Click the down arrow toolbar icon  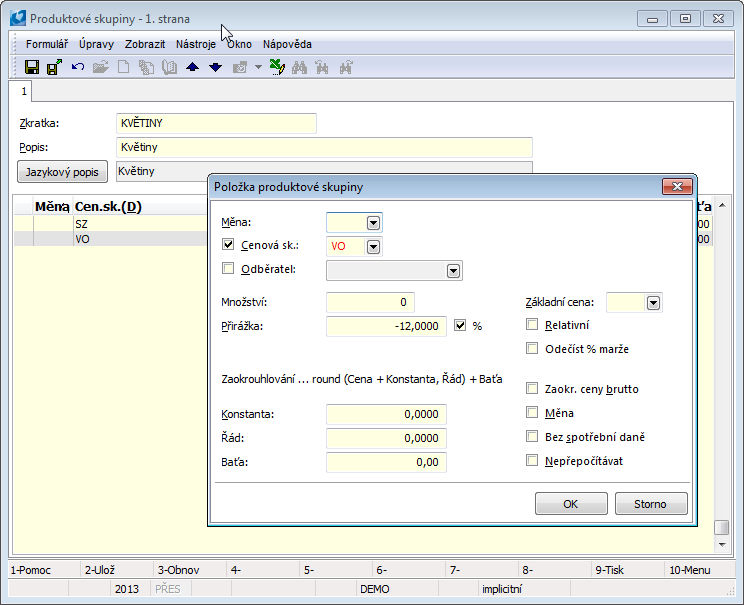coord(215,67)
